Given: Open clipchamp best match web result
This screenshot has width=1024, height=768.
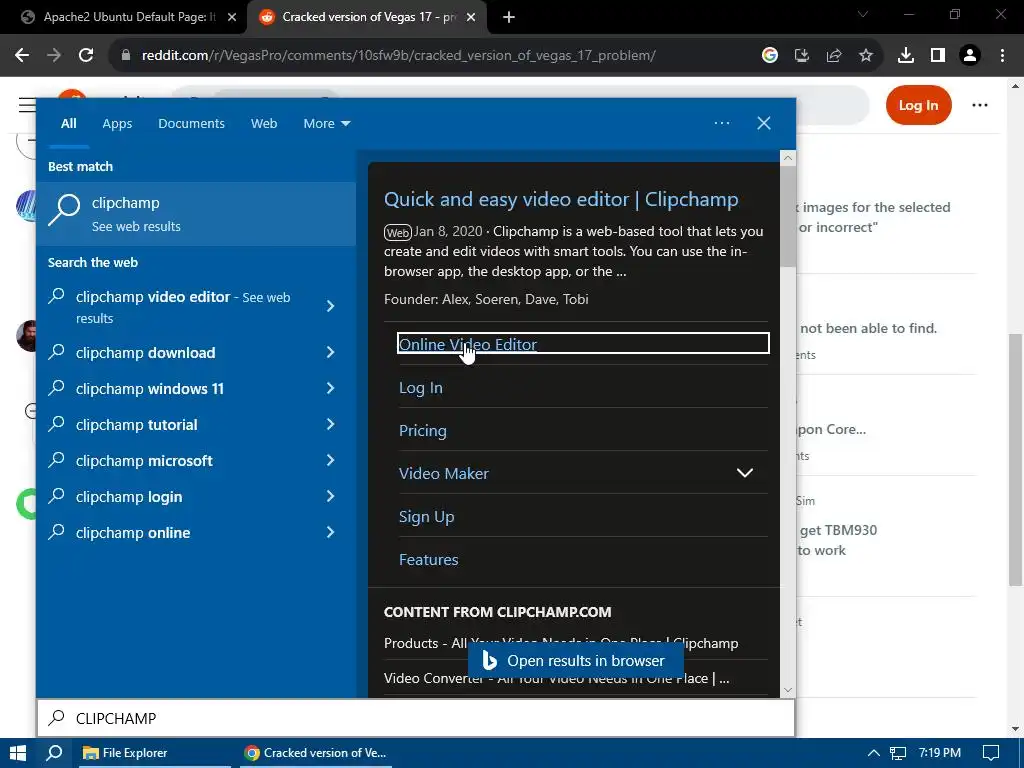Looking at the screenshot, I should pyautogui.click(x=196, y=214).
